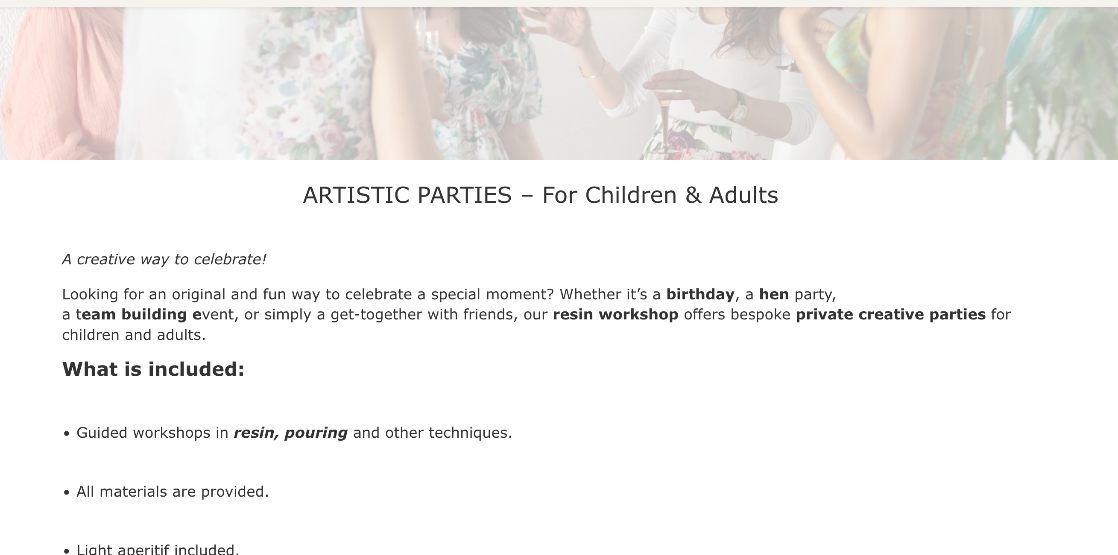The height and width of the screenshot is (555, 1118).
Task: Click the "What is included:" subheading
Action: (153, 369)
